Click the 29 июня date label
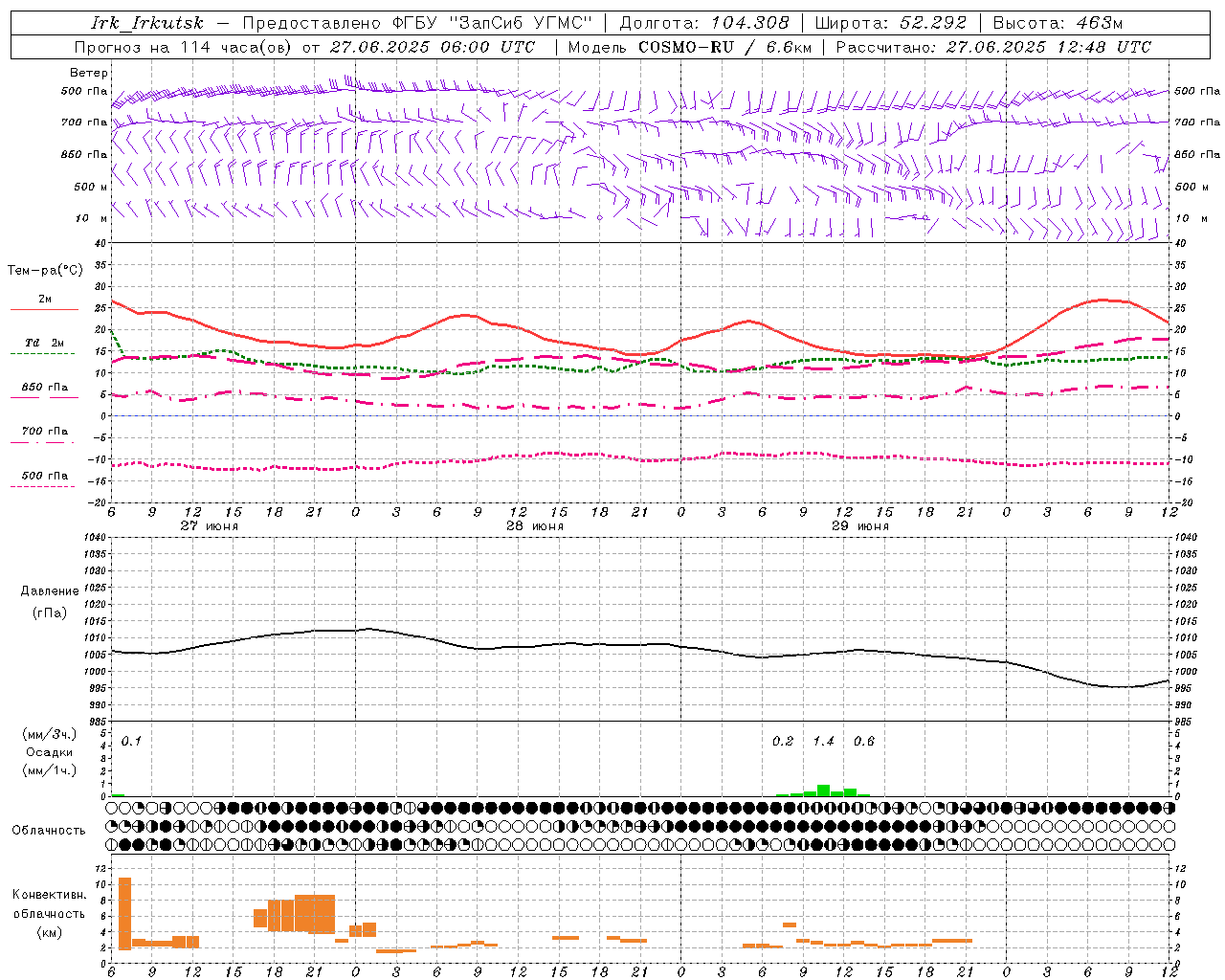Image resolution: width=1225 pixels, height=980 pixels. [x=859, y=526]
